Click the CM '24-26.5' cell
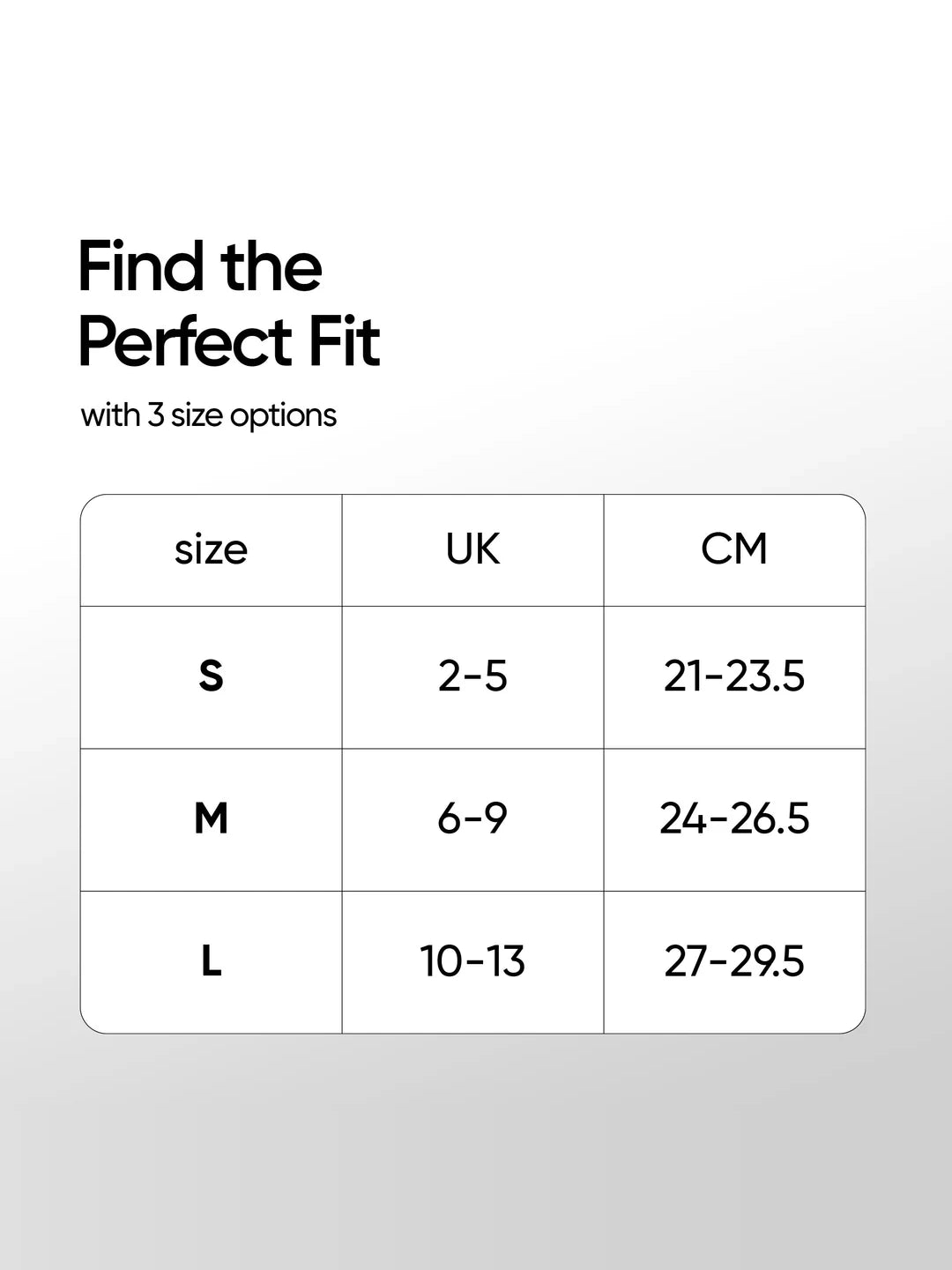Image resolution: width=952 pixels, height=1270 pixels. [734, 820]
